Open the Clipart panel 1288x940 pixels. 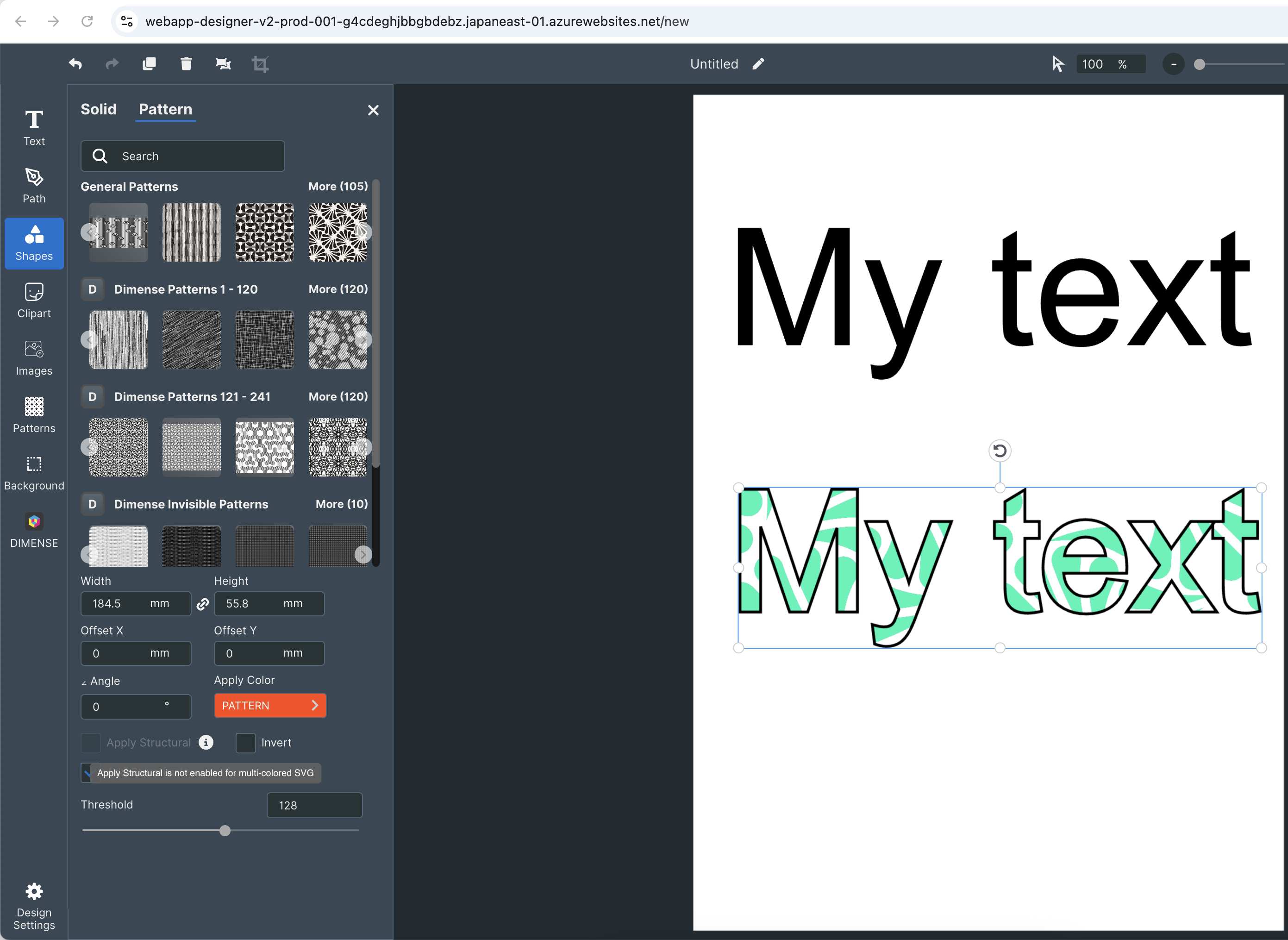click(34, 301)
